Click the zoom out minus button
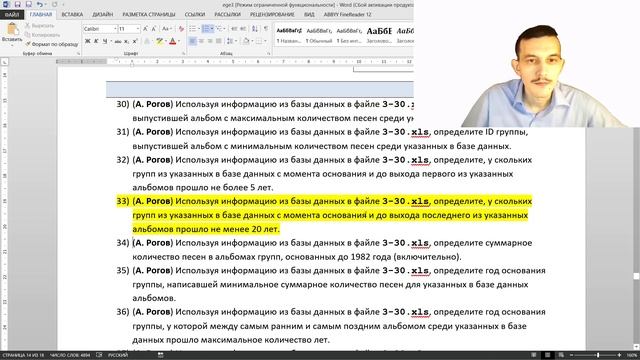The width and height of the screenshot is (640, 360). pos(571,356)
